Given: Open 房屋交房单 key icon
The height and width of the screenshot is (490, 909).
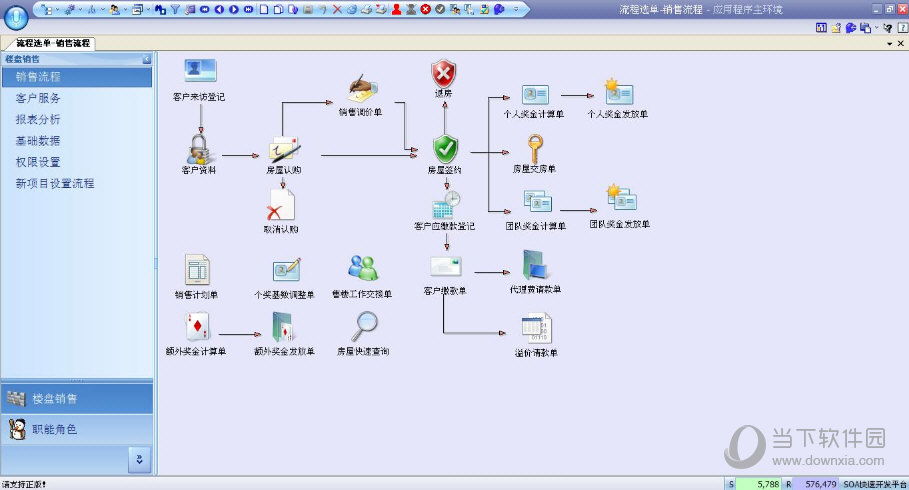Looking at the screenshot, I should [x=534, y=148].
